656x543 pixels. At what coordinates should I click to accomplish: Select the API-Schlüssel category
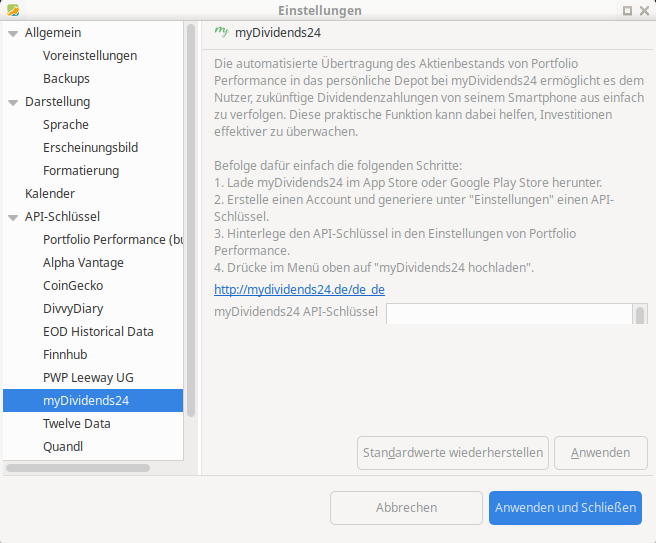click(62, 217)
